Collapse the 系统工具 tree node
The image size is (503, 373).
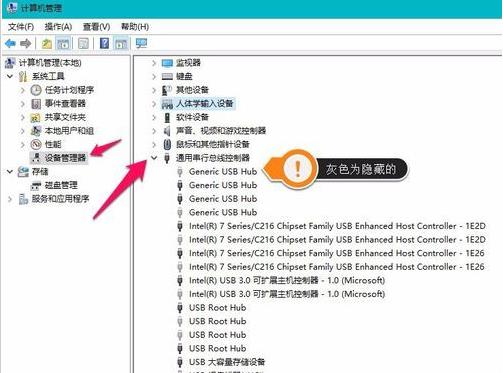click(10, 76)
